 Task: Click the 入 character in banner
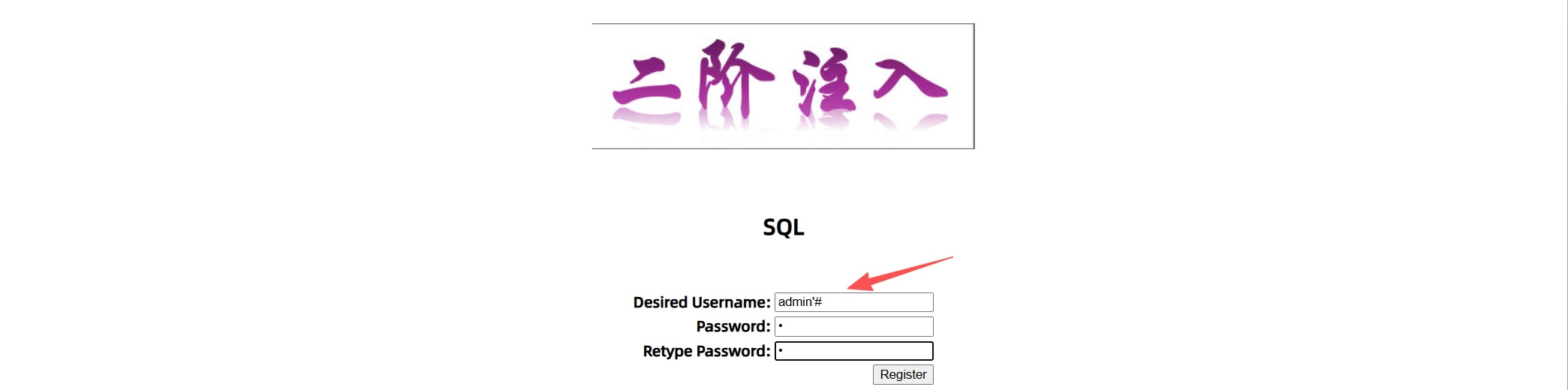click(910, 79)
